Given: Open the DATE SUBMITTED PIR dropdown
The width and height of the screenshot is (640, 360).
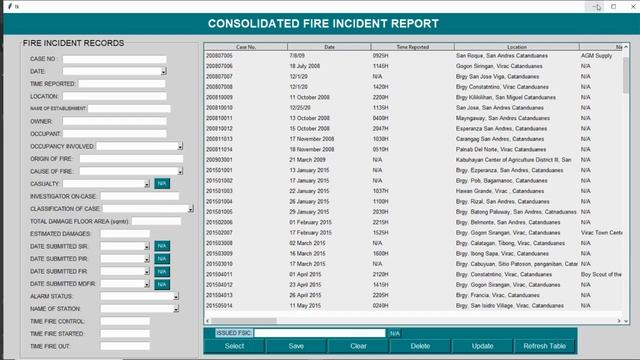Looking at the screenshot, I should point(147,259).
